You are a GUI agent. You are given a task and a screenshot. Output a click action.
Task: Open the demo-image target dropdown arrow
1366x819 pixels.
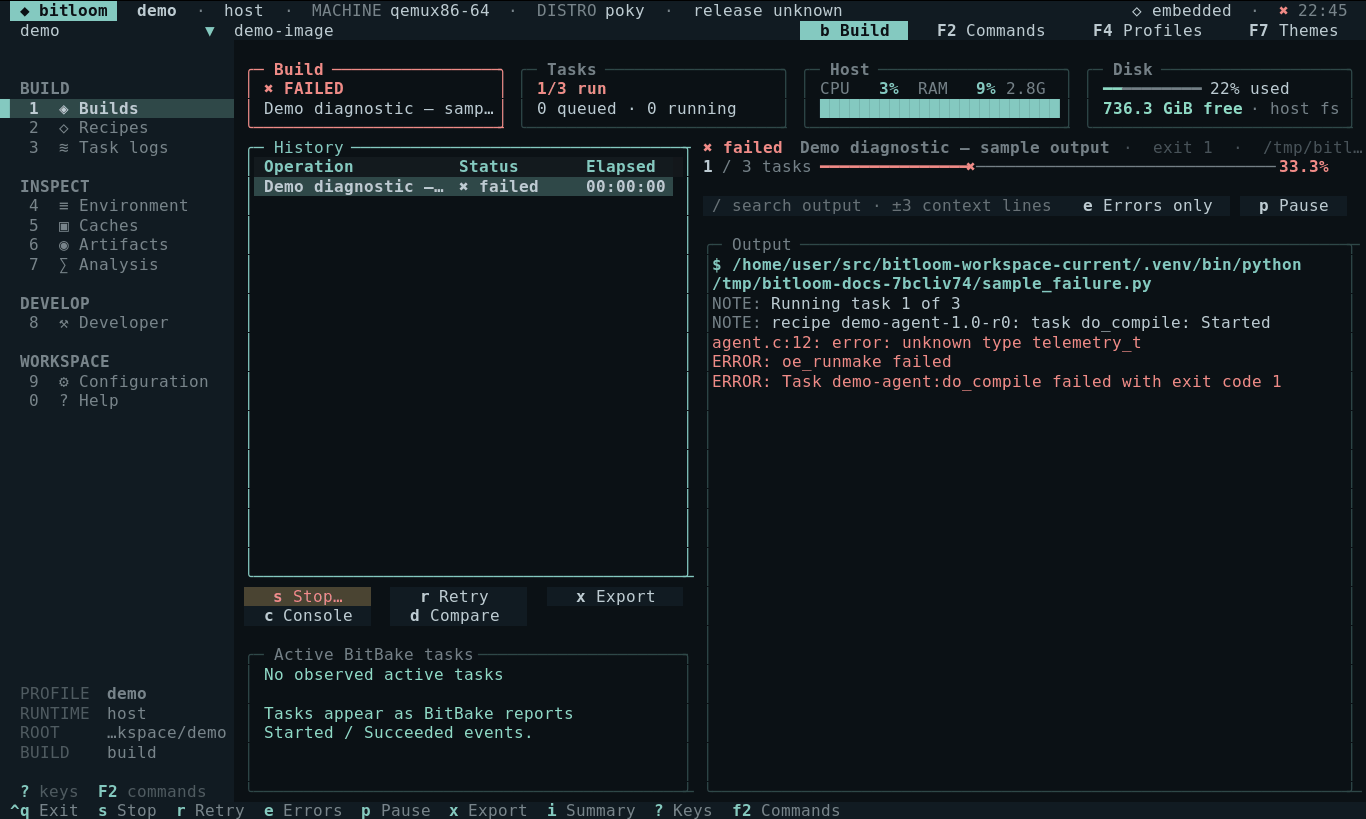click(210, 31)
